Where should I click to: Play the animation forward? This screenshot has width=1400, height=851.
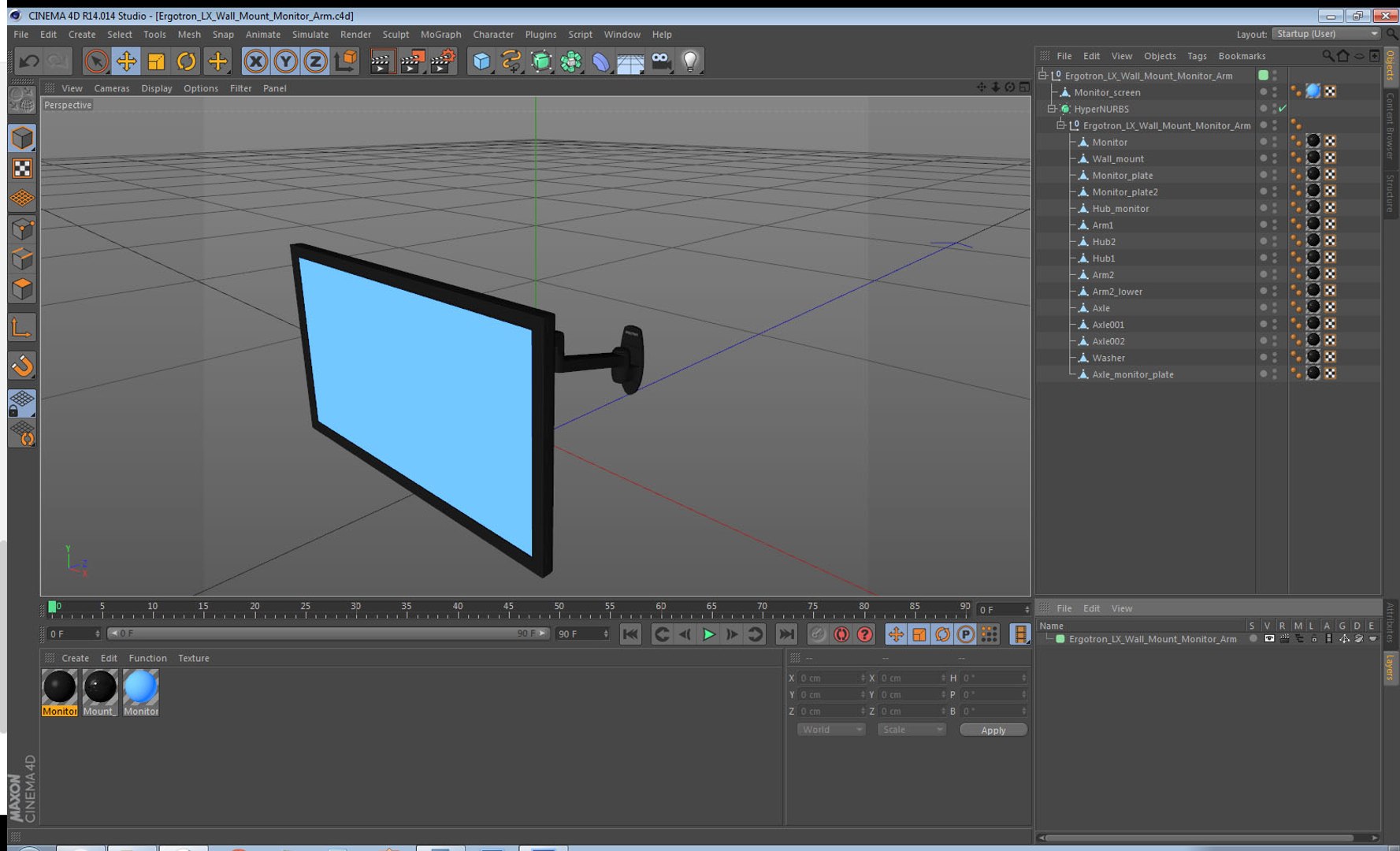709,634
